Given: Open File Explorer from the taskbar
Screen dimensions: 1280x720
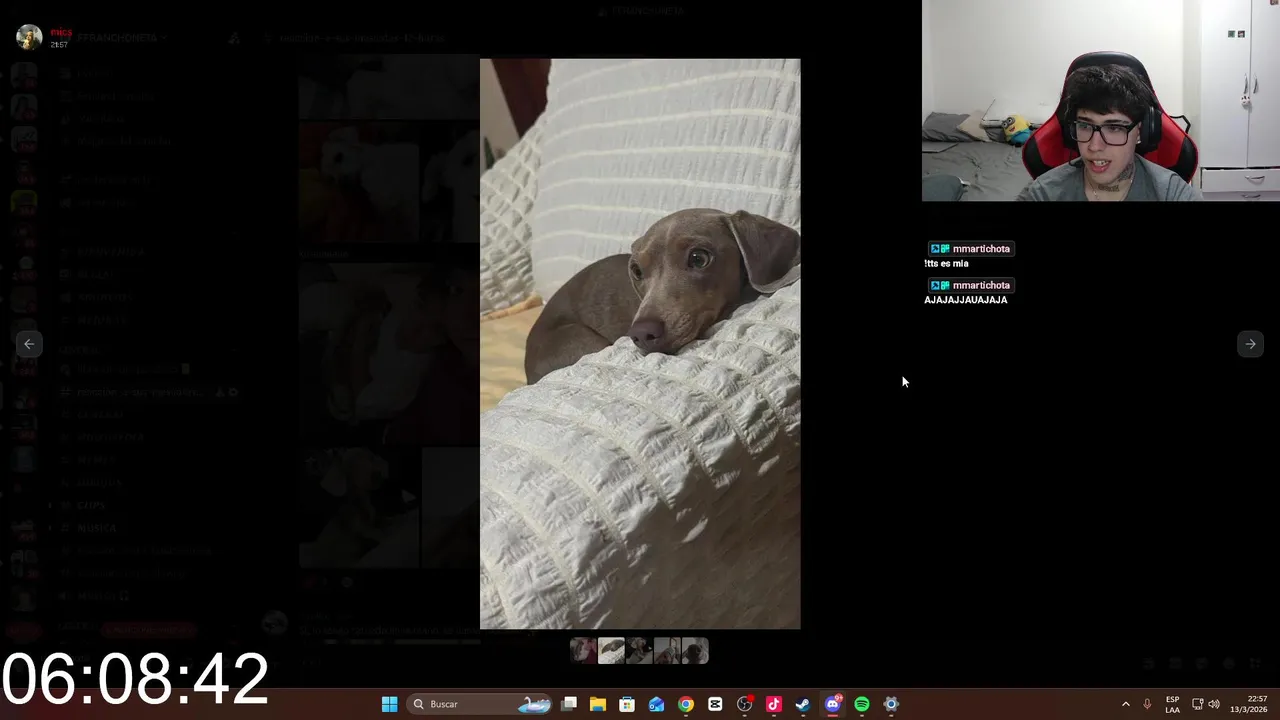Looking at the screenshot, I should [x=598, y=704].
